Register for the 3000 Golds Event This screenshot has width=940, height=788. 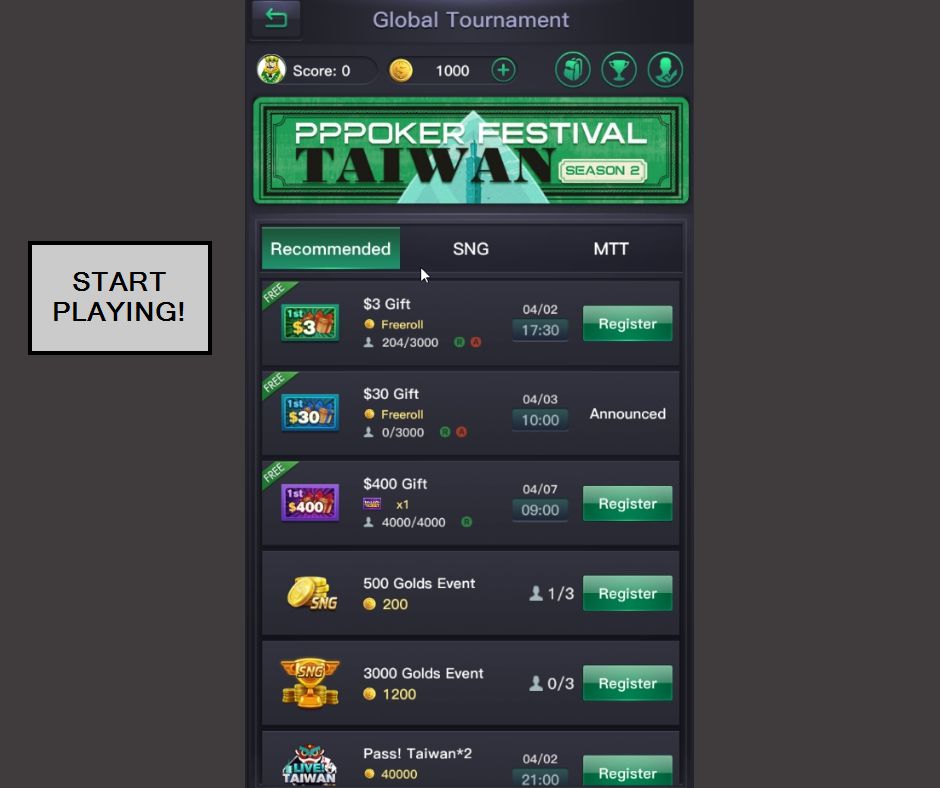click(628, 683)
